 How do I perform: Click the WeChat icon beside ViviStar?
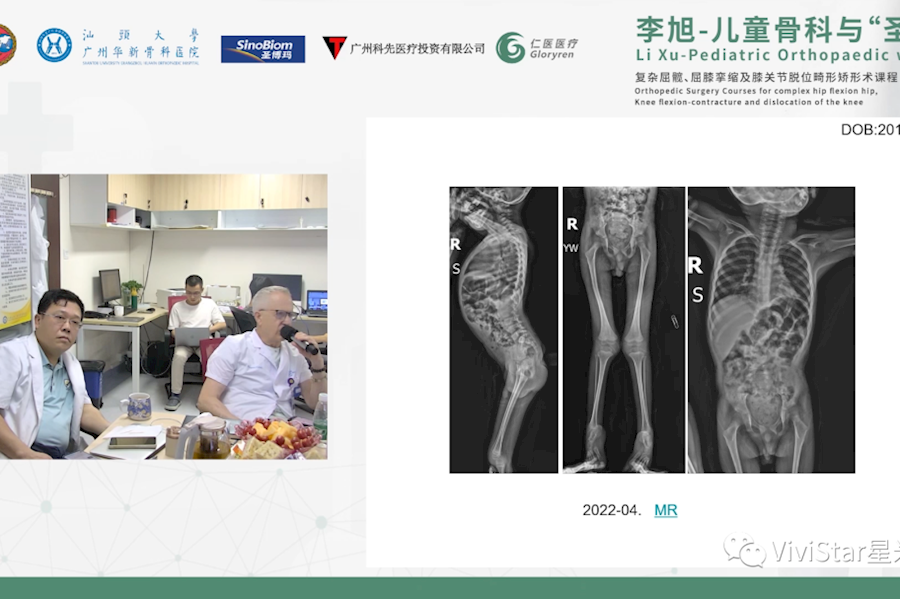point(744,551)
